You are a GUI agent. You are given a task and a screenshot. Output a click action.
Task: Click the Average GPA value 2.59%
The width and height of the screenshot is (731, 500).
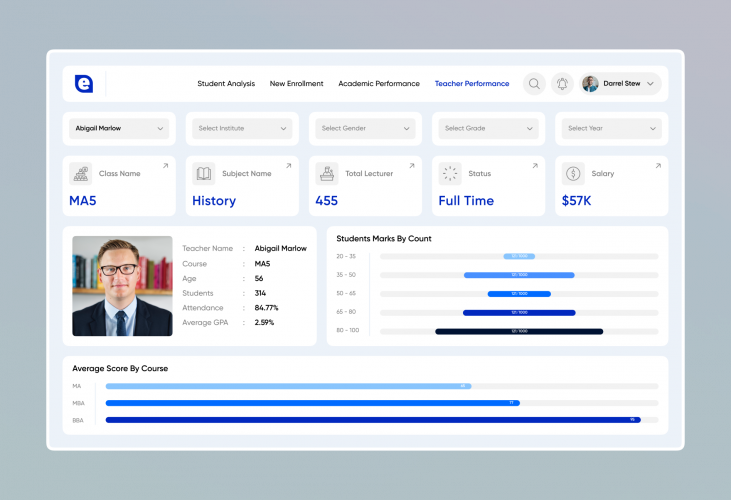(x=264, y=322)
